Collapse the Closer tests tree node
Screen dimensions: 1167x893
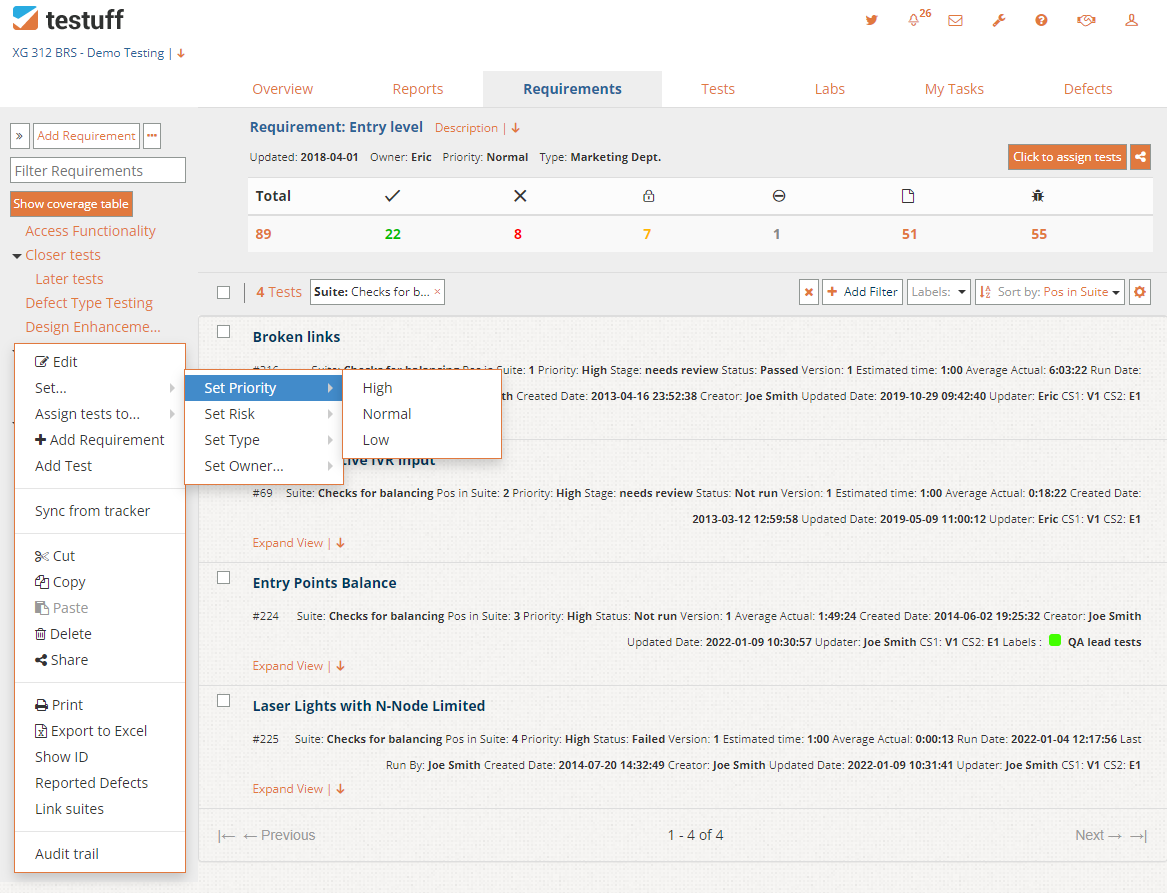pyautogui.click(x=16, y=256)
